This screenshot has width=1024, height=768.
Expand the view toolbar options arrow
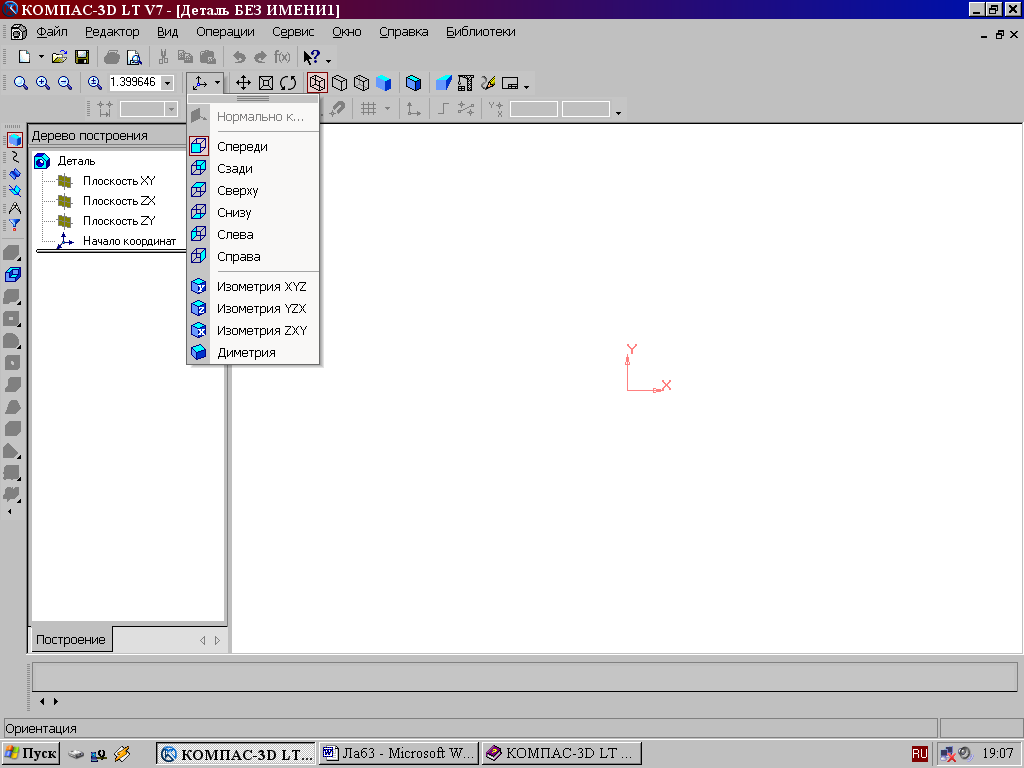coord(526,87)
